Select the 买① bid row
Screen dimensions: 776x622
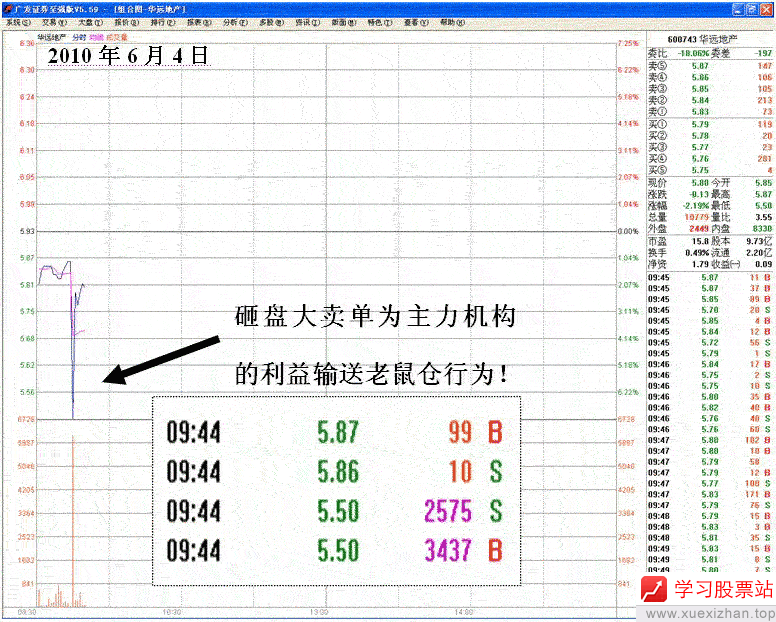click(x=710, y=124)
